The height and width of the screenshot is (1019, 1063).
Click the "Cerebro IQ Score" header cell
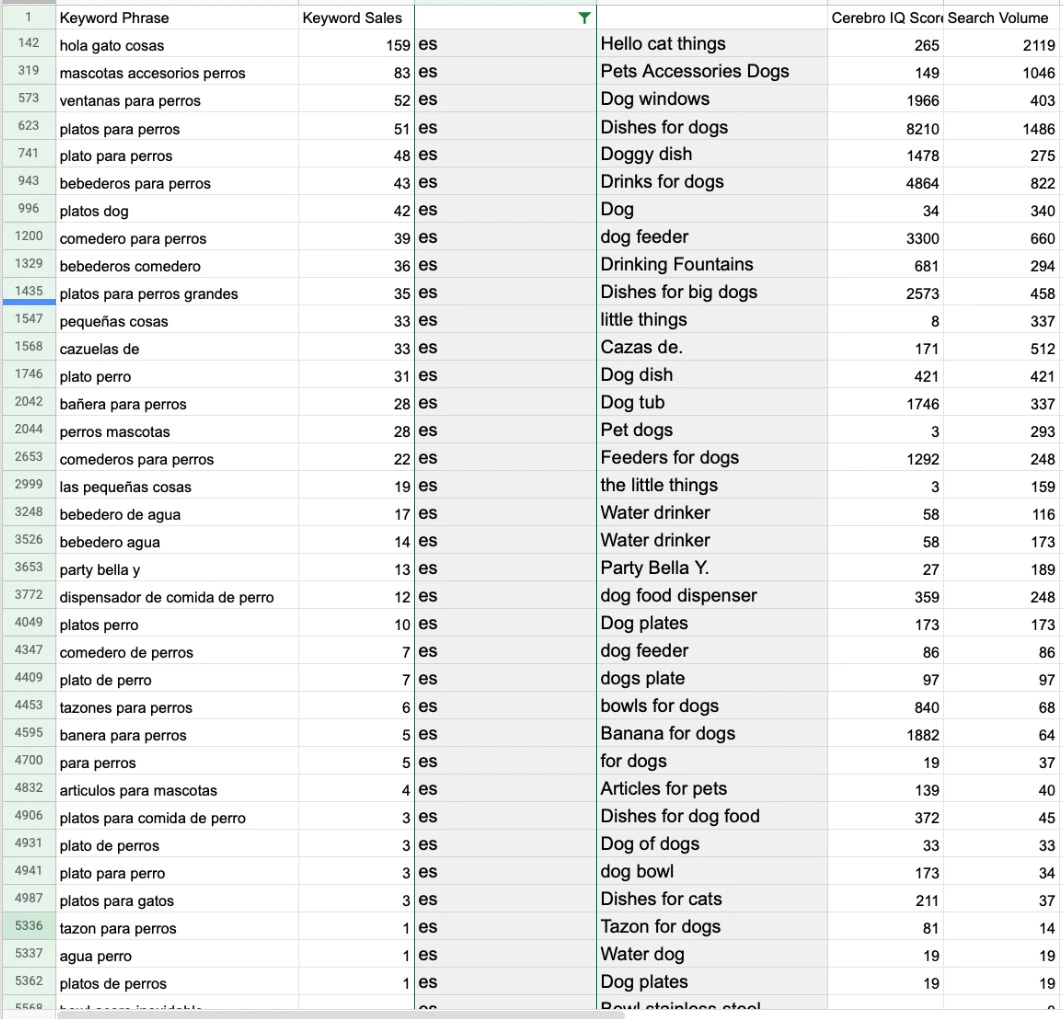[x=885, y=18]
